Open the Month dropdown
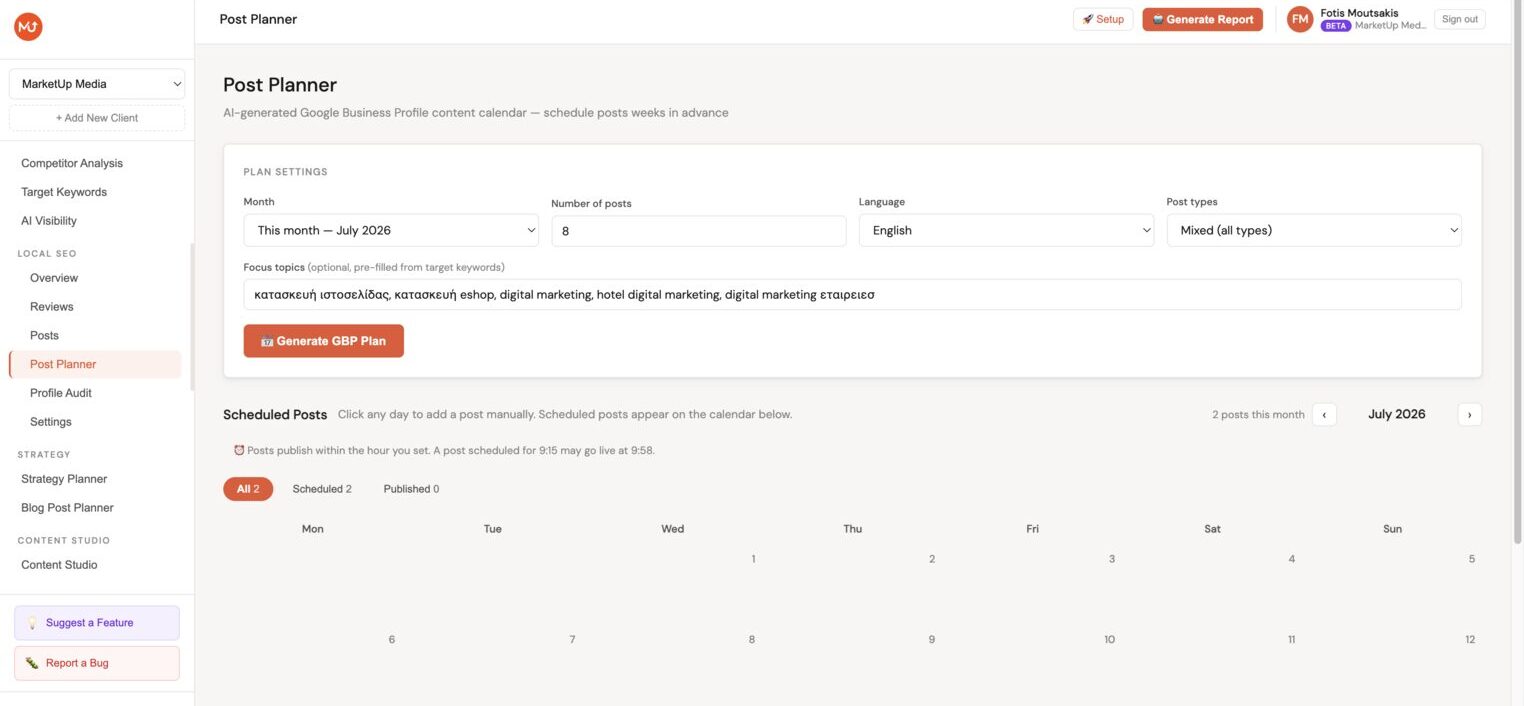This screenshot has width=1524, height=706. click(391, 230)
